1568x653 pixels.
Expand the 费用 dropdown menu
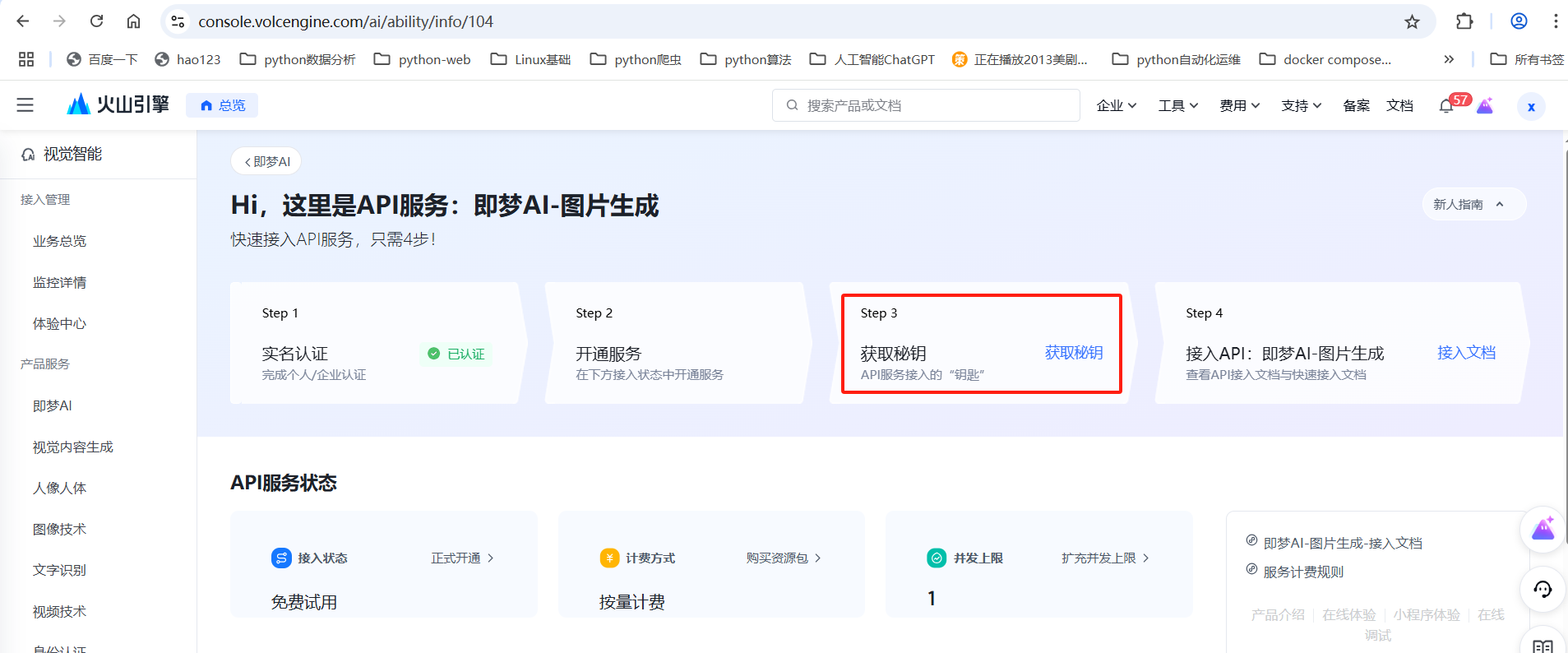pos(1240,105)
